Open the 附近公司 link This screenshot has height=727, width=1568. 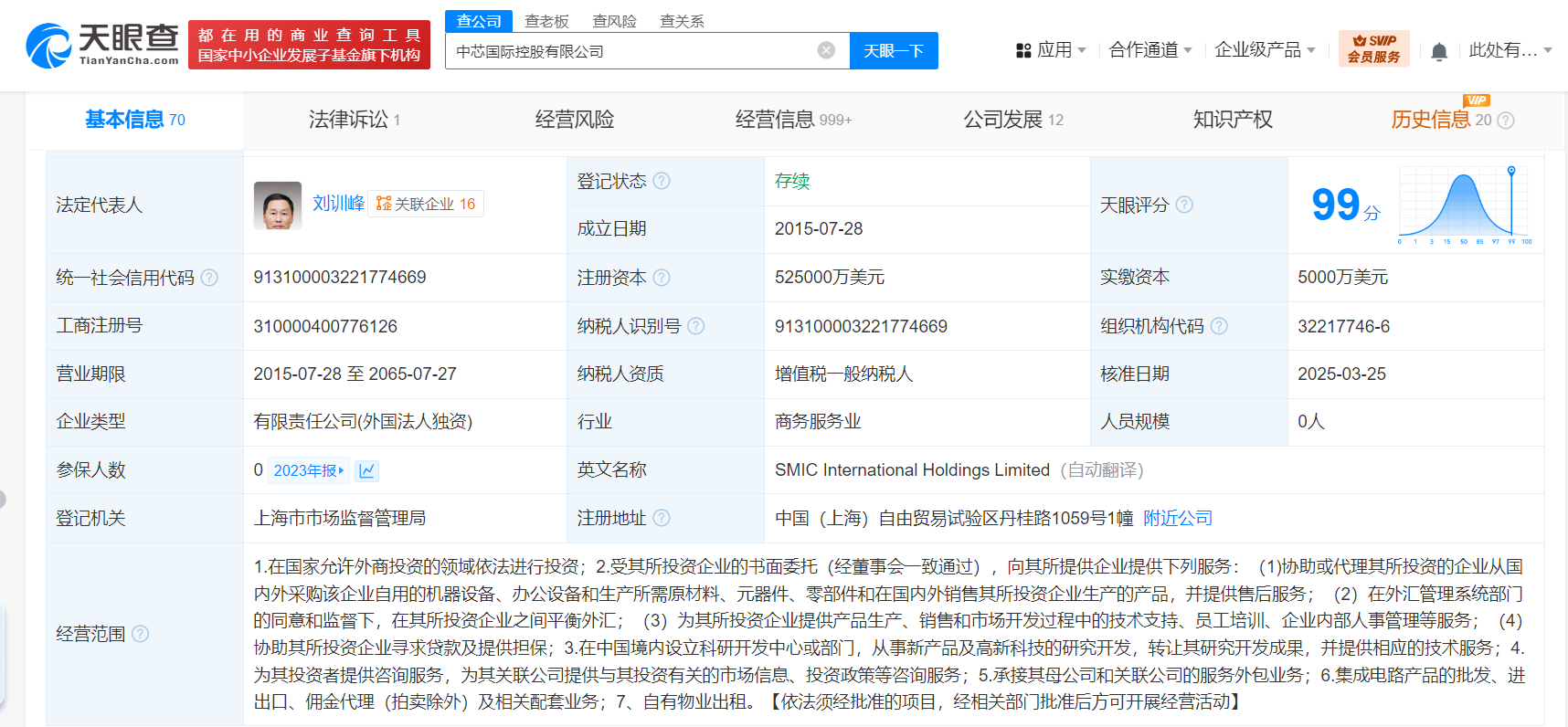[1177, 519]
